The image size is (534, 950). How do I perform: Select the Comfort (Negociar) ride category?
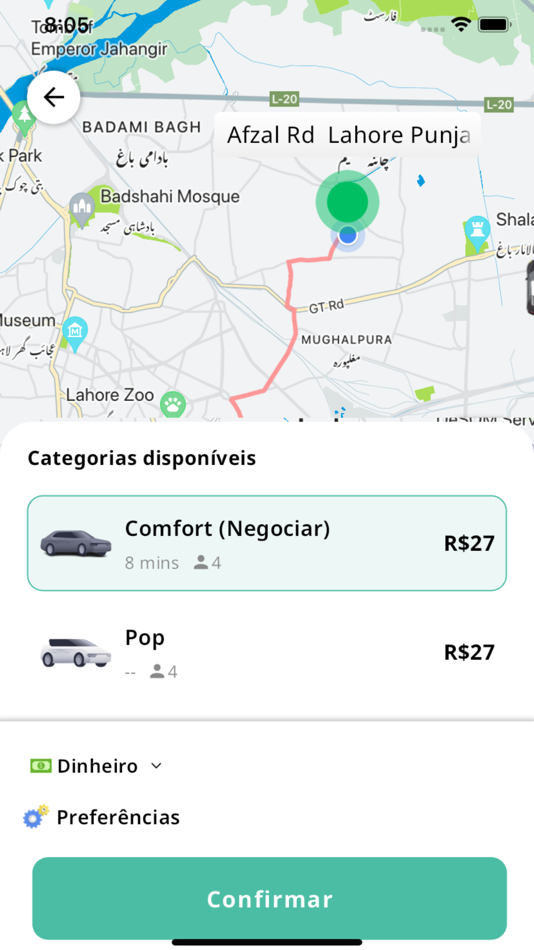pos(267,543)
